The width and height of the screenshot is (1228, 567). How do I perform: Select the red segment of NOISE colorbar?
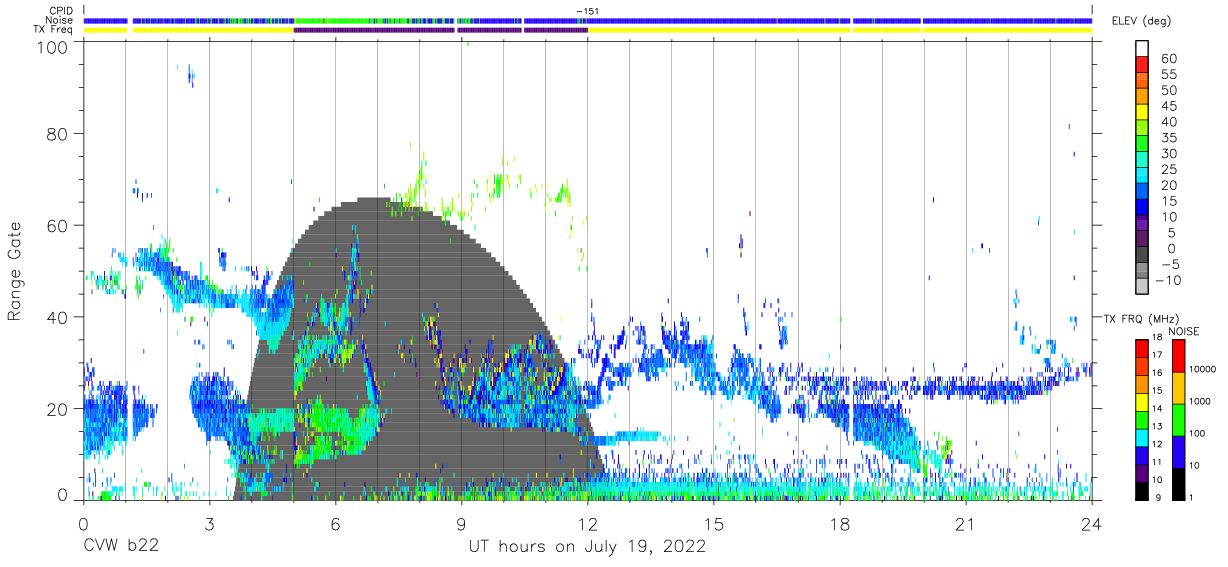(1178, 356)
